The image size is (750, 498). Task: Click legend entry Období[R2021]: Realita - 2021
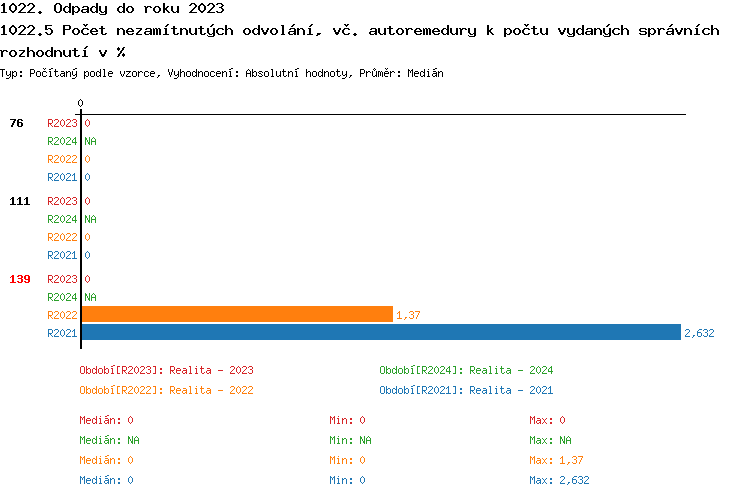point(466,390)
